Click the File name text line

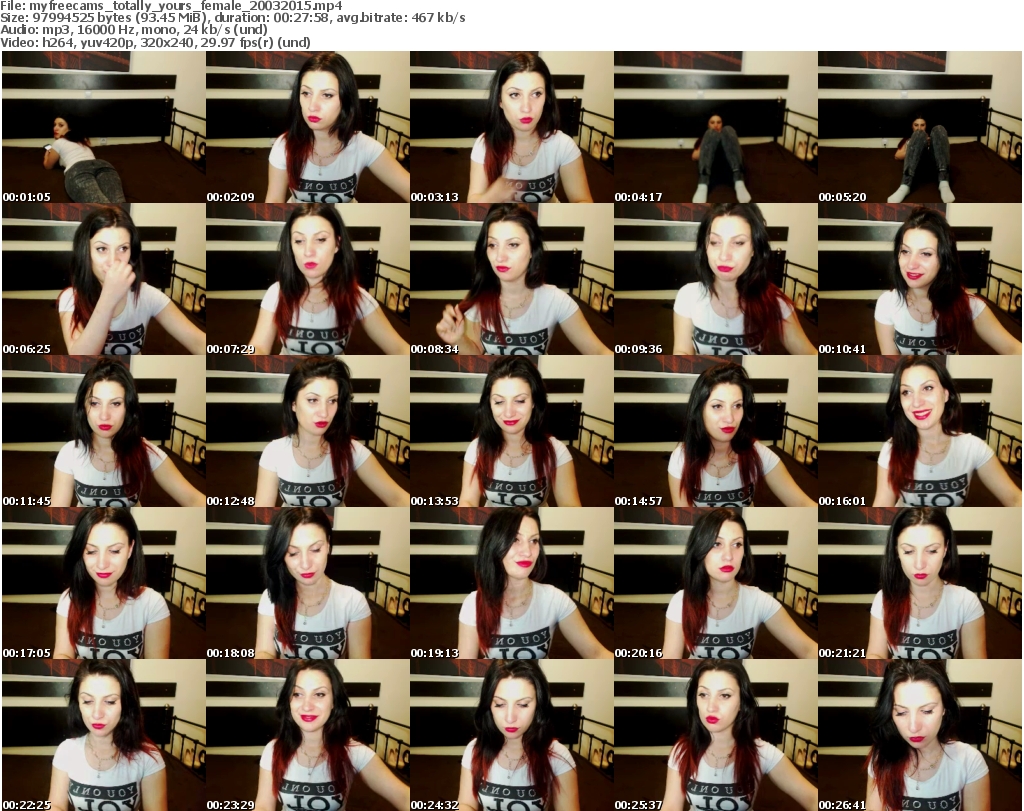click(x=171, y=6)
